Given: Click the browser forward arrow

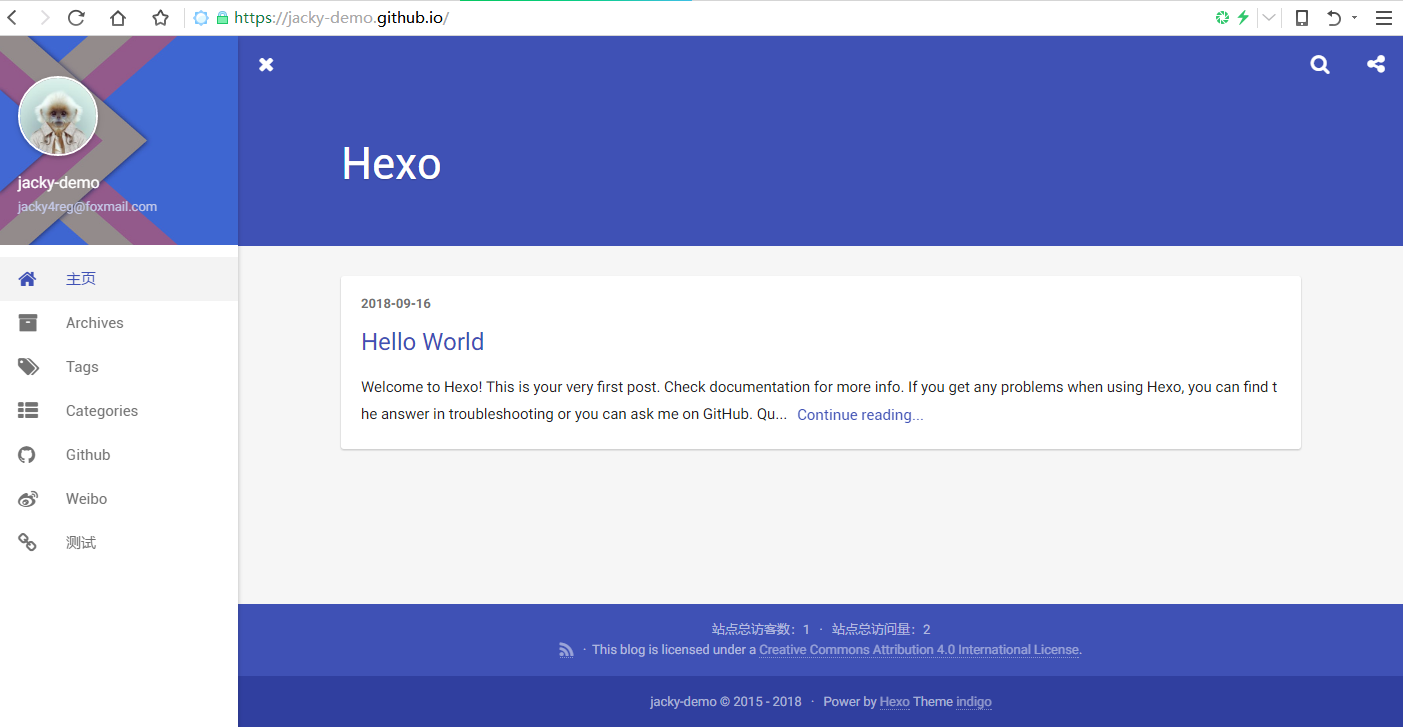Looking at the screenshot, I should tap(44, 18).
